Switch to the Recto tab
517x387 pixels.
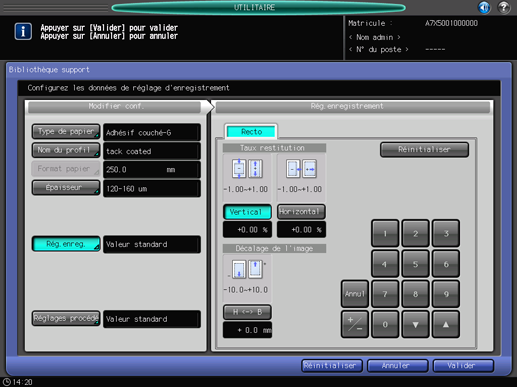point(251,132)
